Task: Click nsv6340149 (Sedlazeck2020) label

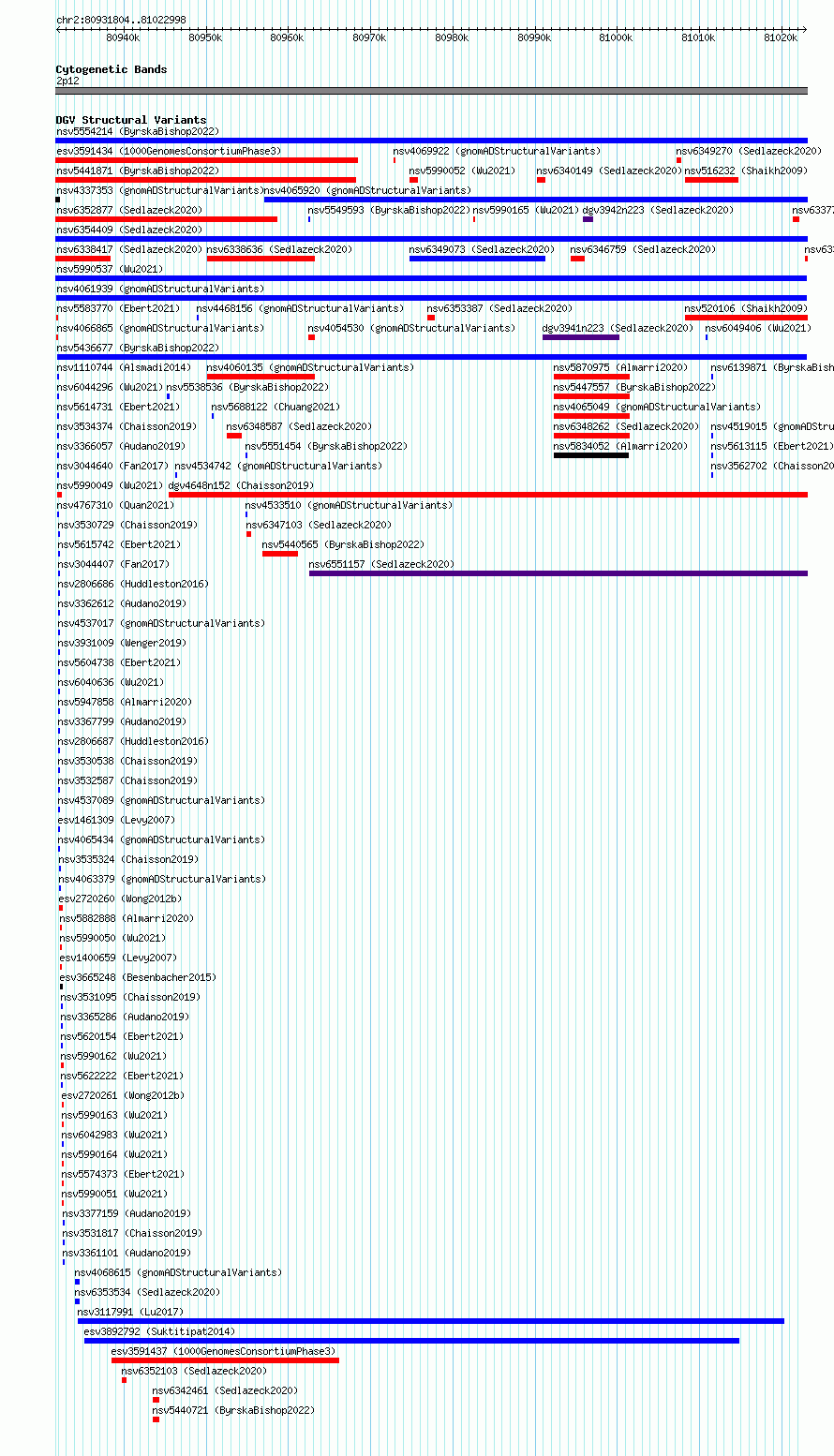Action: tap(609, 171)
